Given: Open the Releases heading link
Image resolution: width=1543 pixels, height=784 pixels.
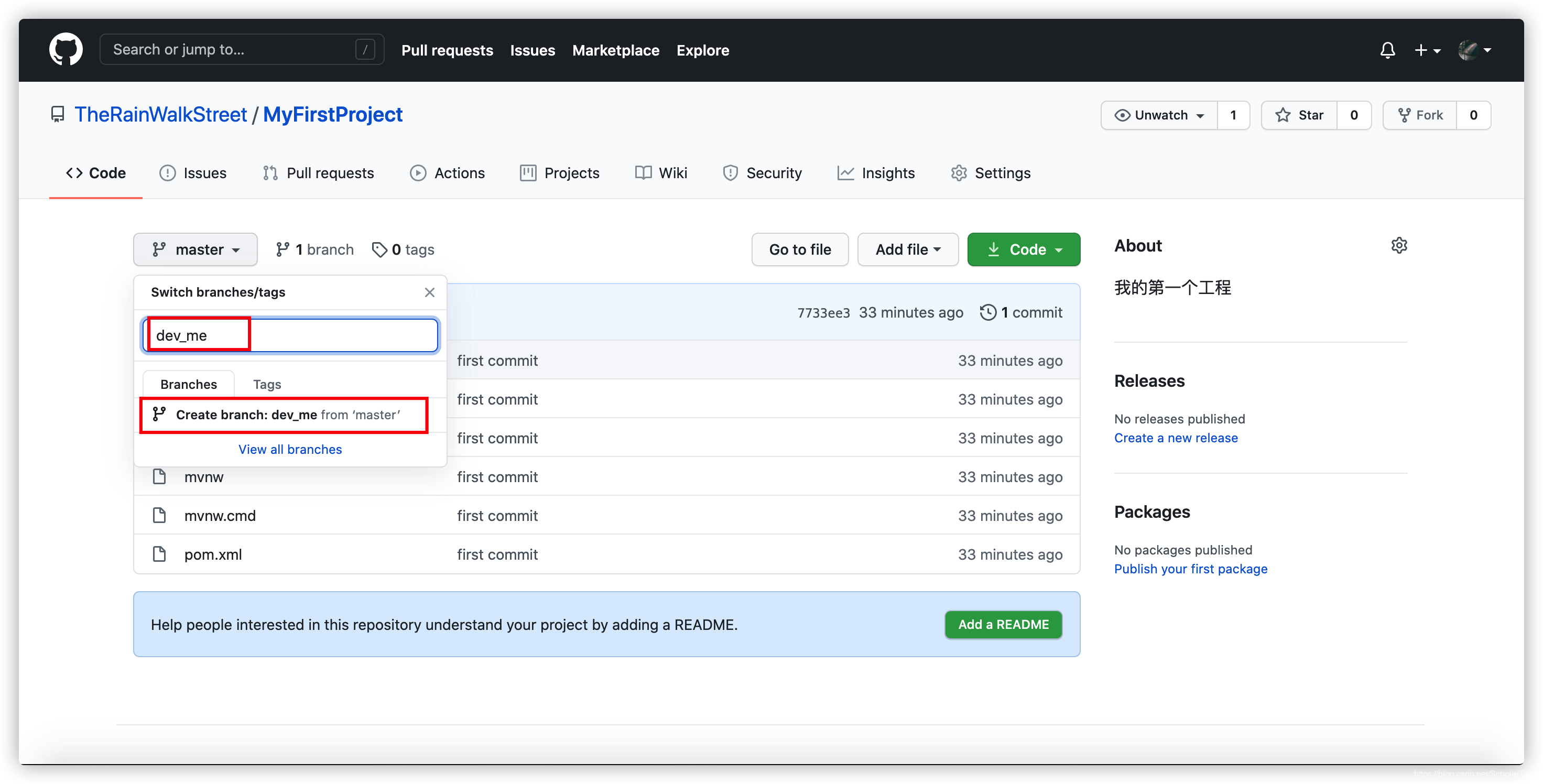Looking at the screenshot, I should click(1149, 381).
